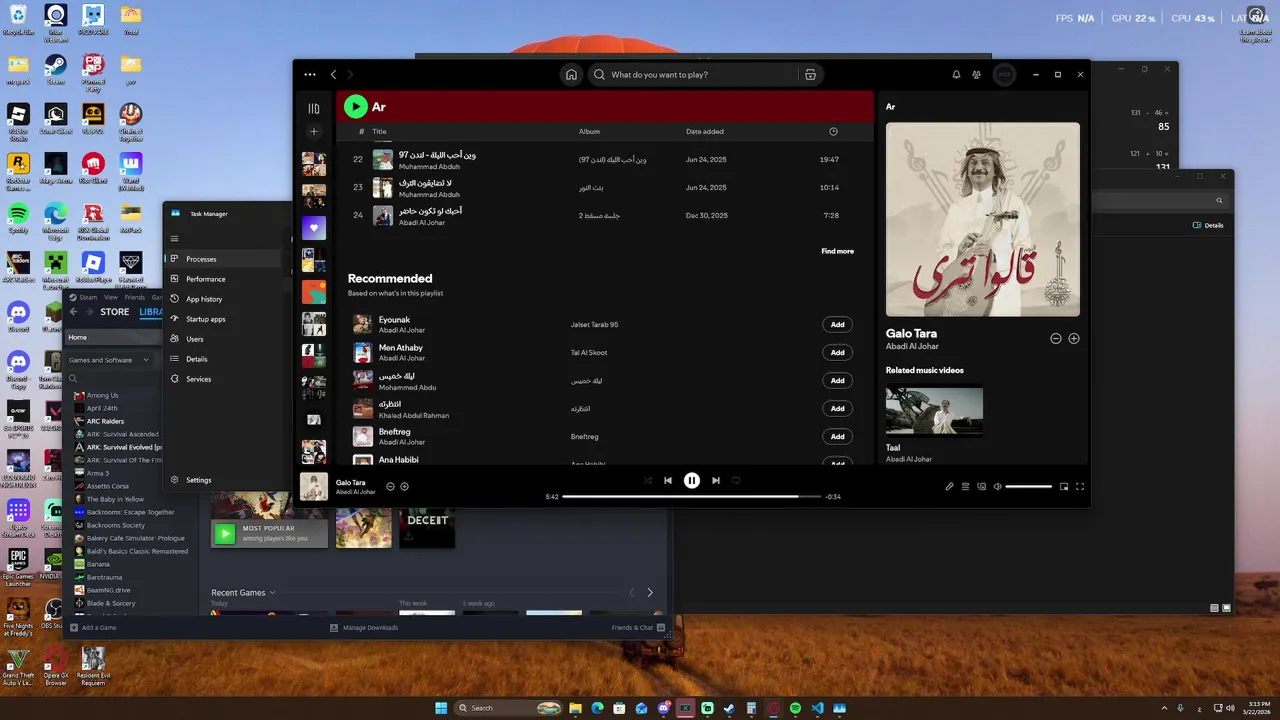Open Task Manager hamburger menu
Image resolution: width=1280 pixels, height=720 pixels.
(x=174, y=238)
